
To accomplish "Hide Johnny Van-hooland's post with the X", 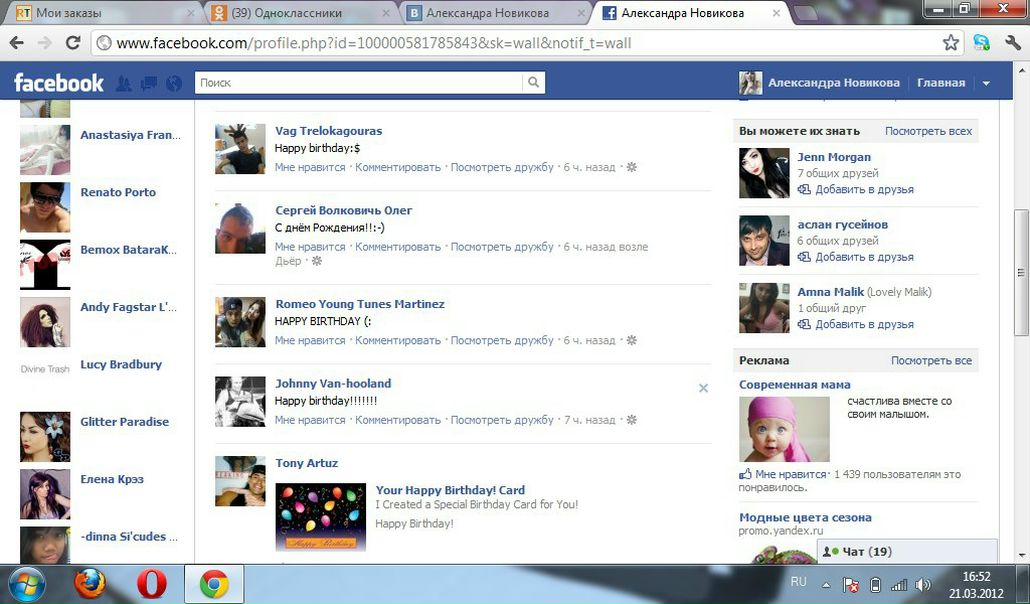I will point(703,388).
